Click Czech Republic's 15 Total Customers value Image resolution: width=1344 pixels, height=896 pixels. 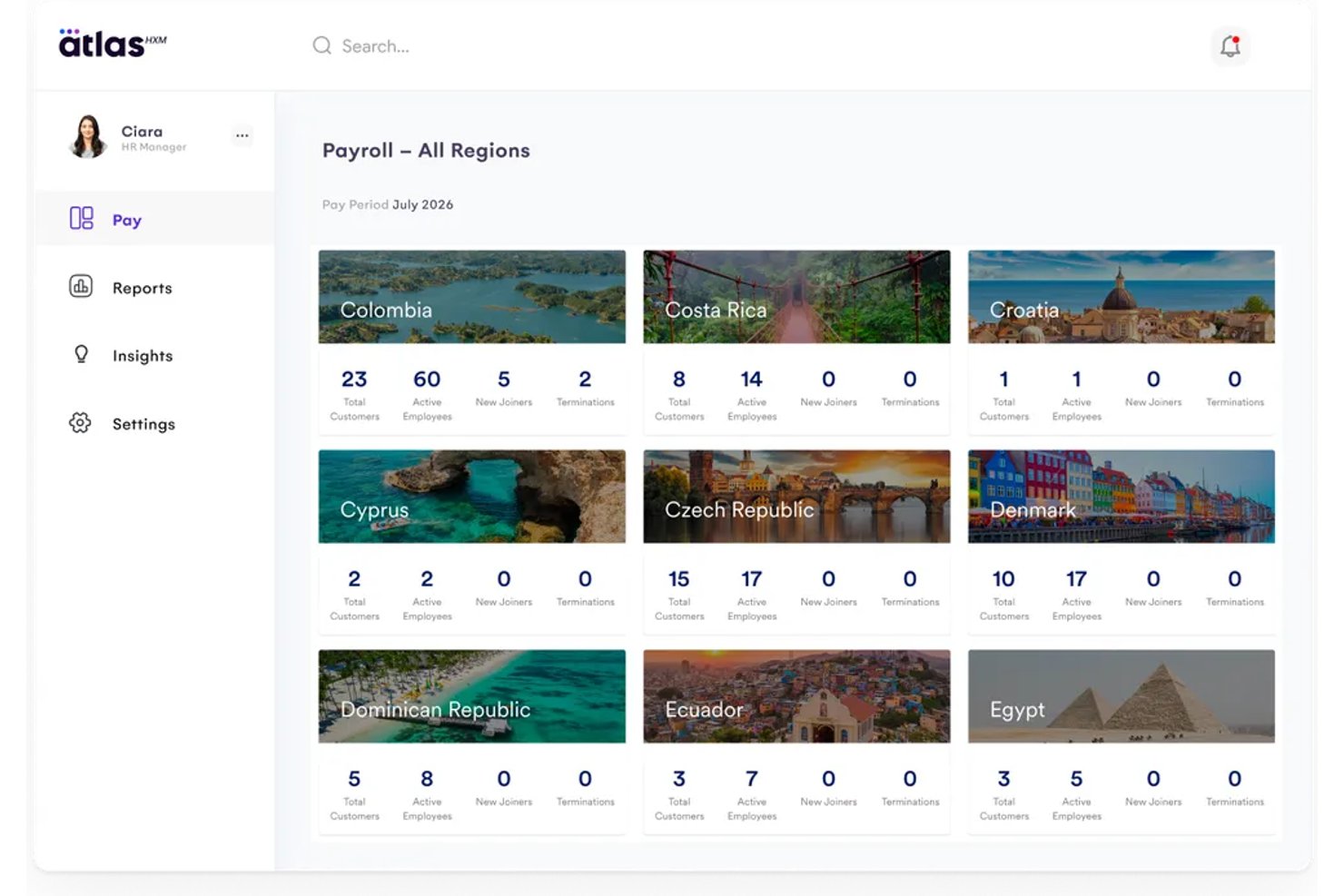tap(679, 578)
